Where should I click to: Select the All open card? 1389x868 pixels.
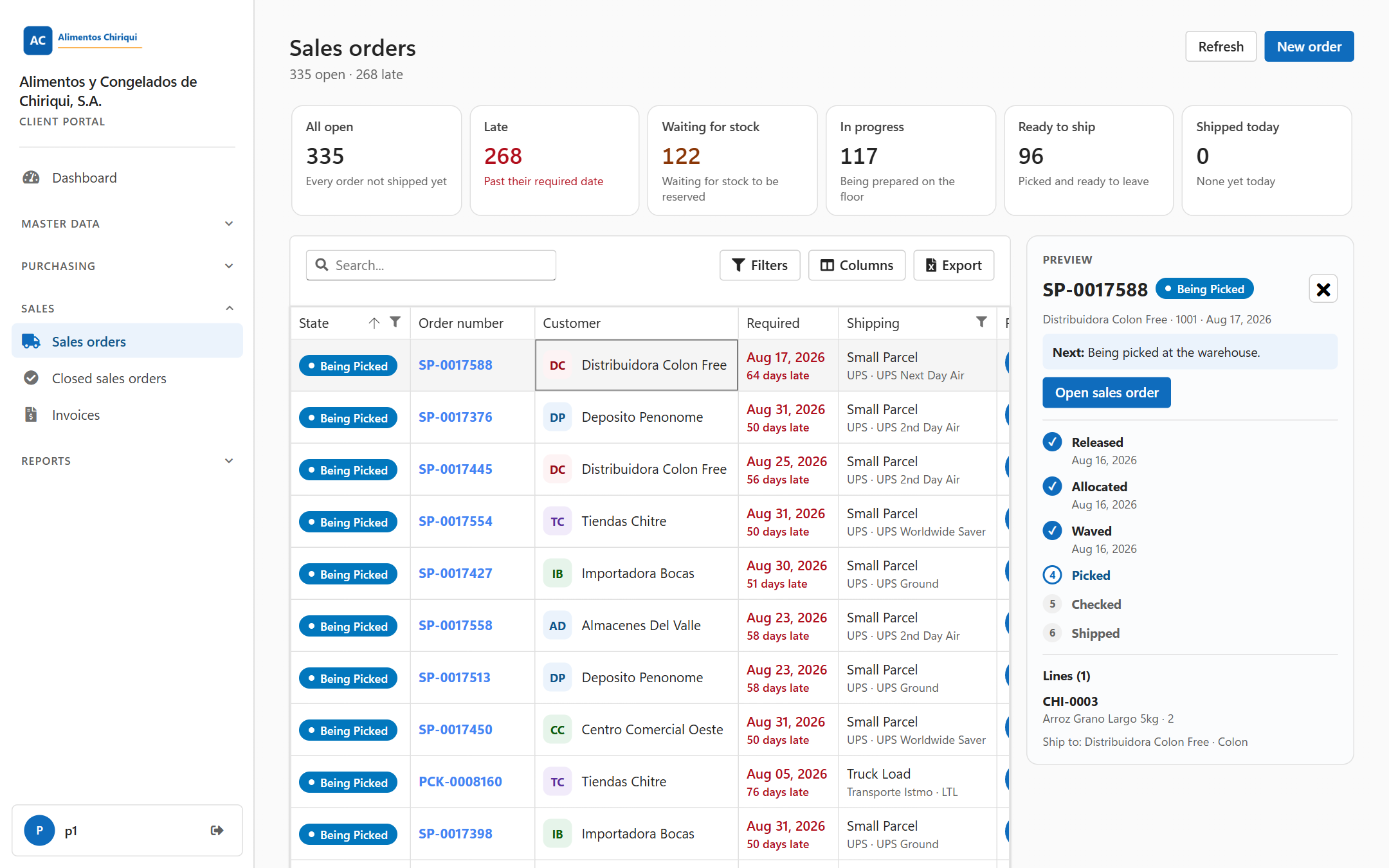pos(376,161)
